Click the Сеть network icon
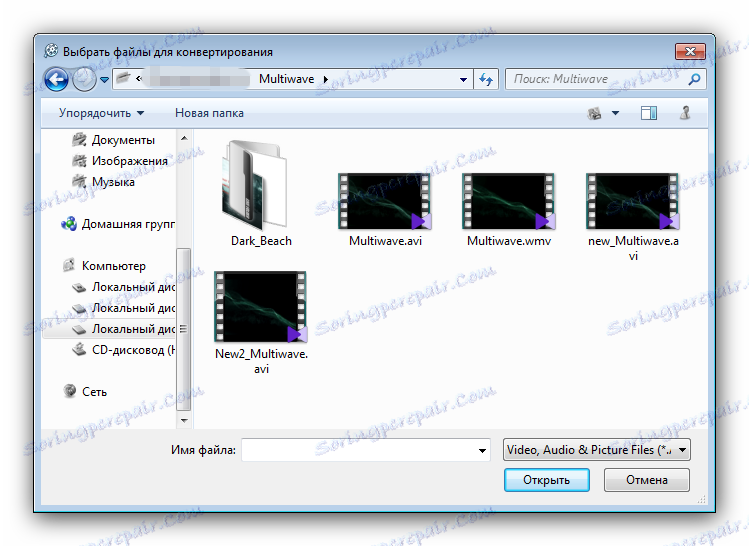749x546 pixels. [x=70, y=391]
